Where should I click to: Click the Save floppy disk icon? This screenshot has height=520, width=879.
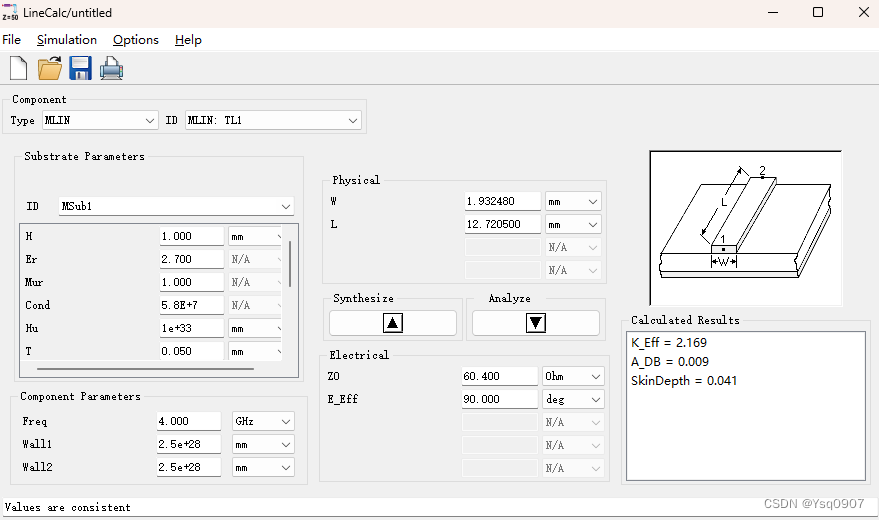pos(80,68)
